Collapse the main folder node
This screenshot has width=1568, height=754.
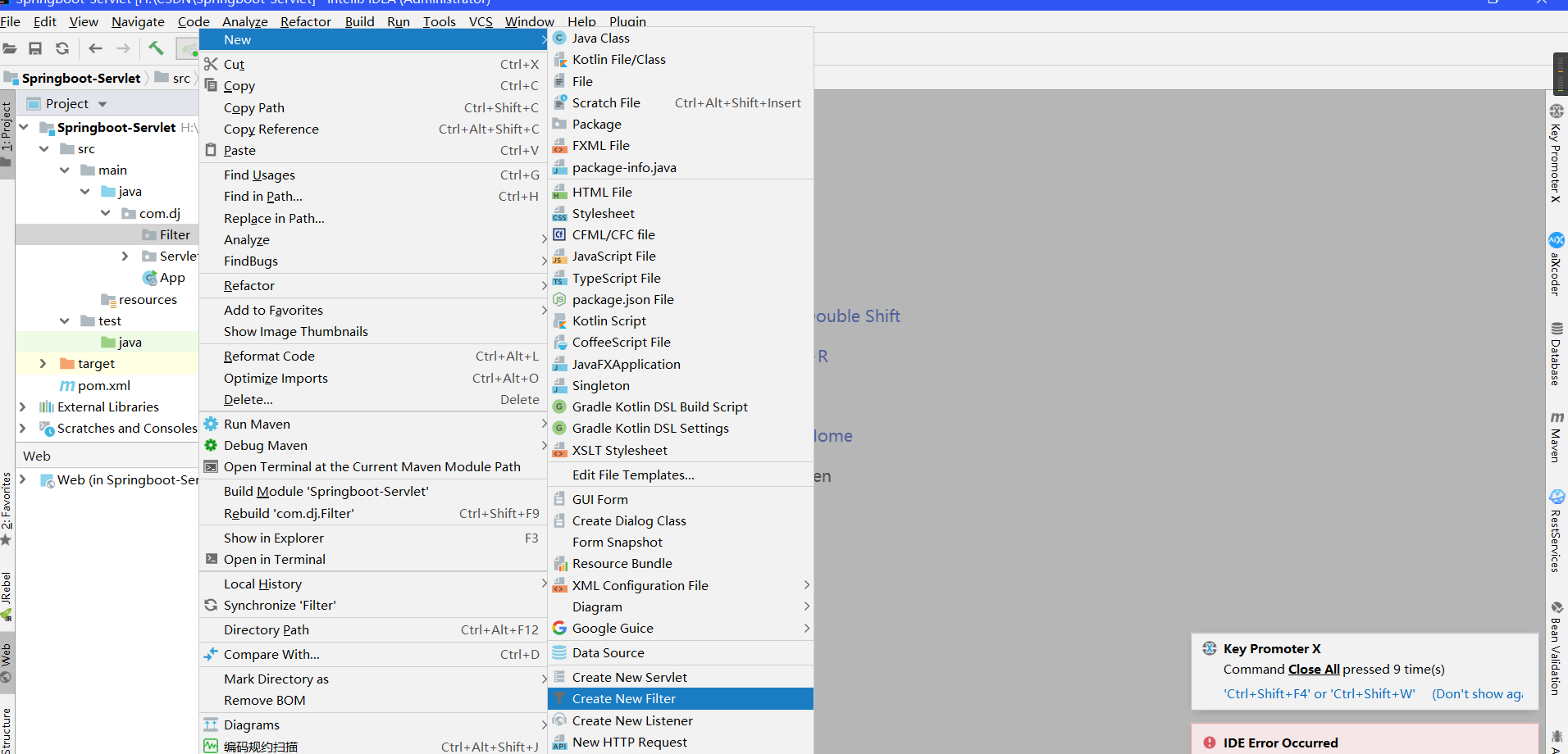coord(65,170)
